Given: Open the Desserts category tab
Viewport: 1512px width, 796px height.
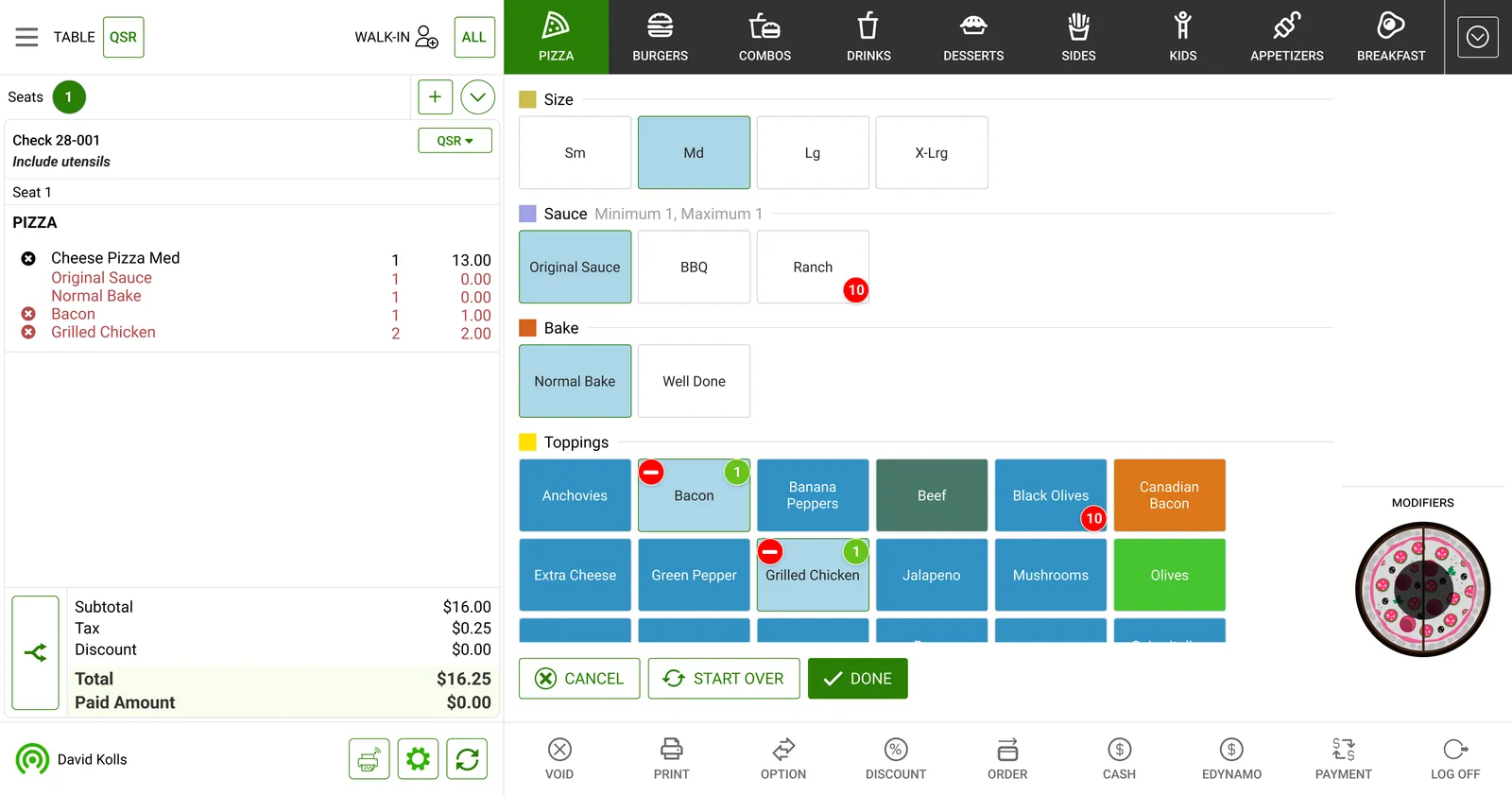Looking at the screenshot, I should [x=973, y=37].
